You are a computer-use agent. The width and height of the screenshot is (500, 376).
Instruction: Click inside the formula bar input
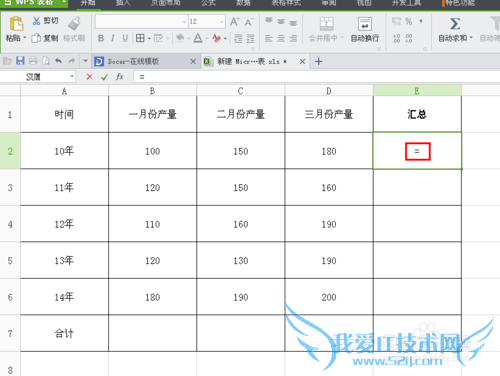pos(317,77)
